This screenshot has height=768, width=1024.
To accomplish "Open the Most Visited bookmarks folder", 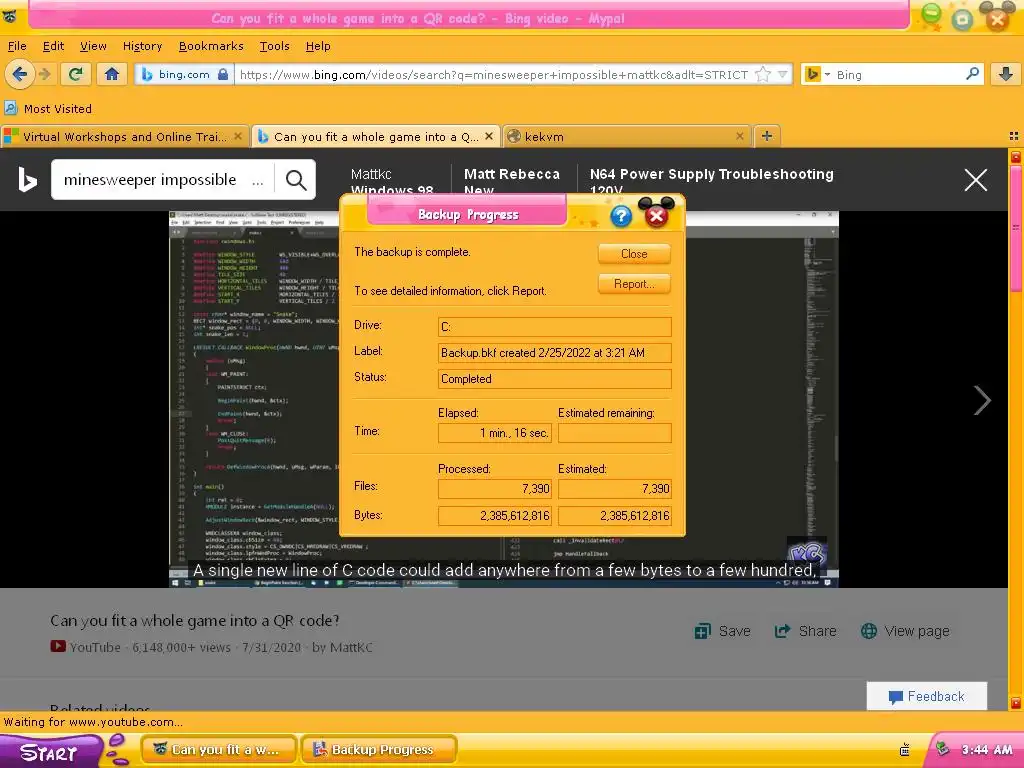I will pyautogui.click(x=48, y=108).
